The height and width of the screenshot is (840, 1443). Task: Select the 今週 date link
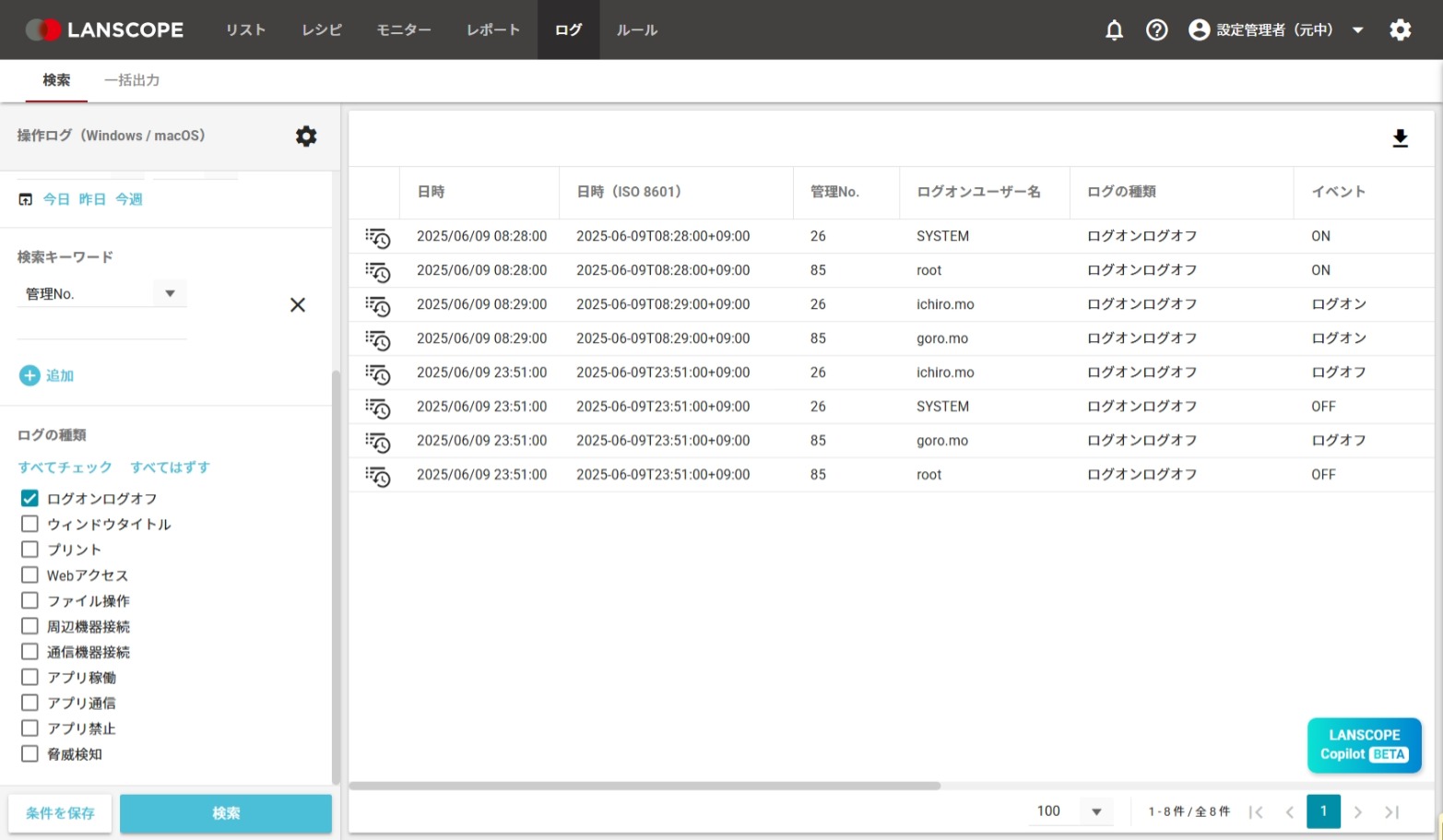tap(128, 199)
